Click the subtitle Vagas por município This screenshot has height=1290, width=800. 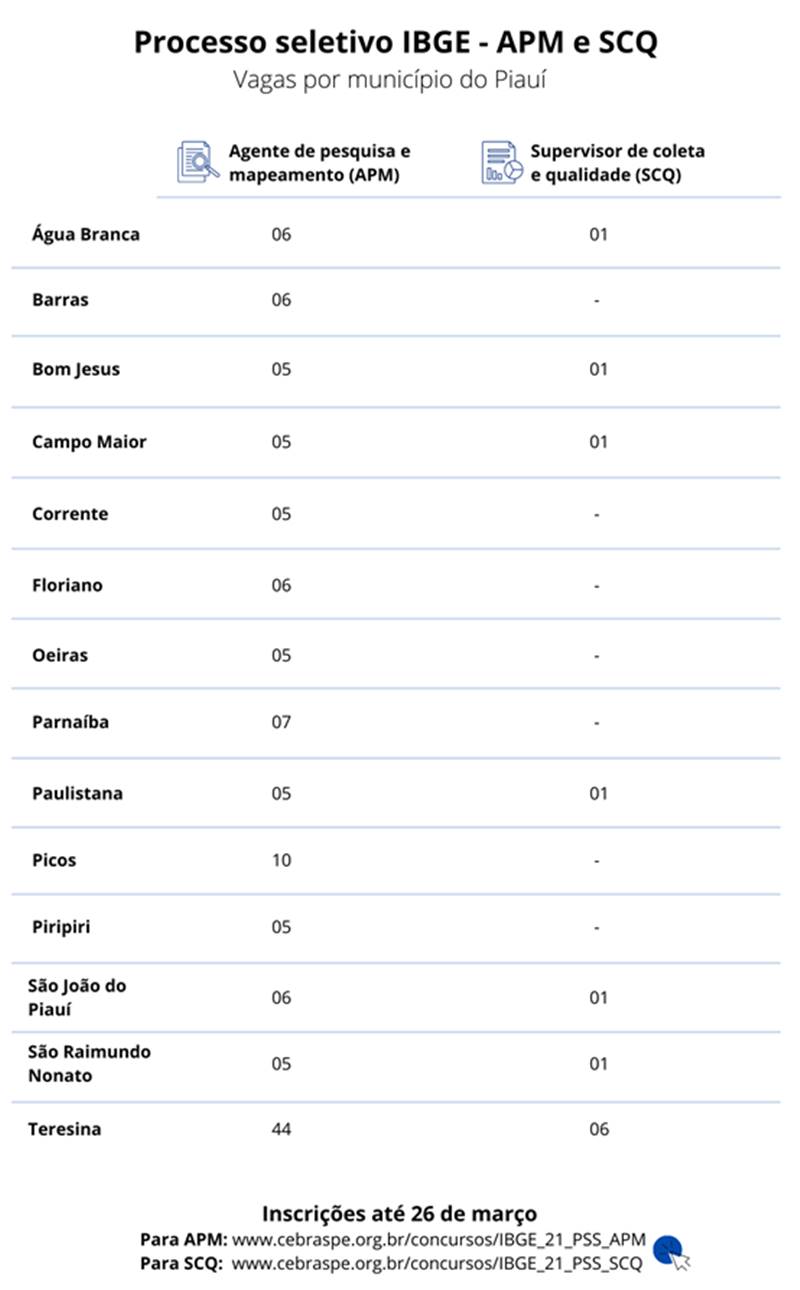point(390,80)
